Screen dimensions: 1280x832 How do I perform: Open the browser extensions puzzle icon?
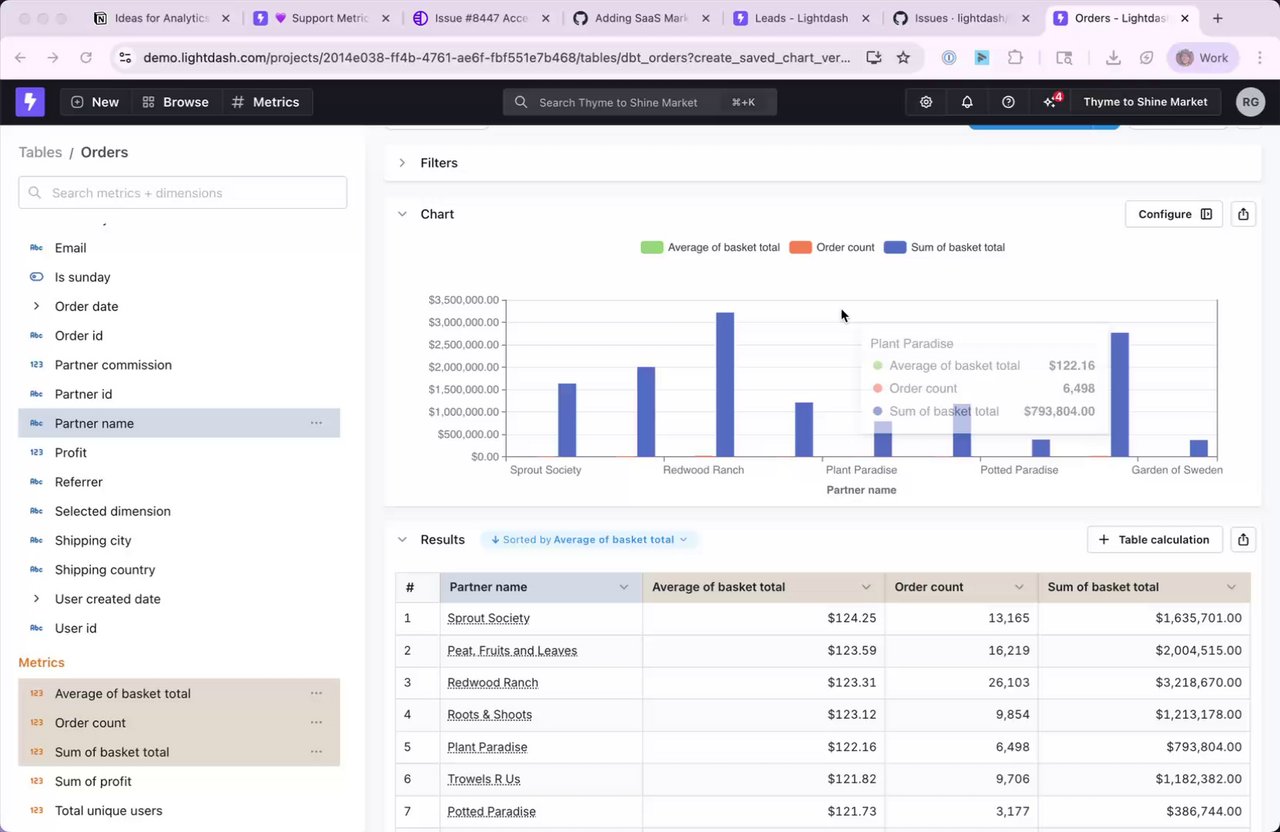(1016, 58)
